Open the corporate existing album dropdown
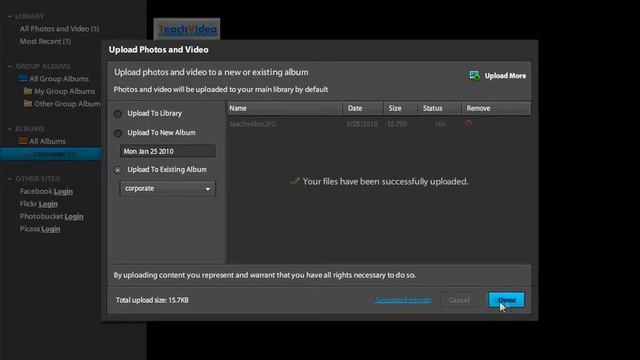This screenshot has width=640, height=360. coord(167,189)
